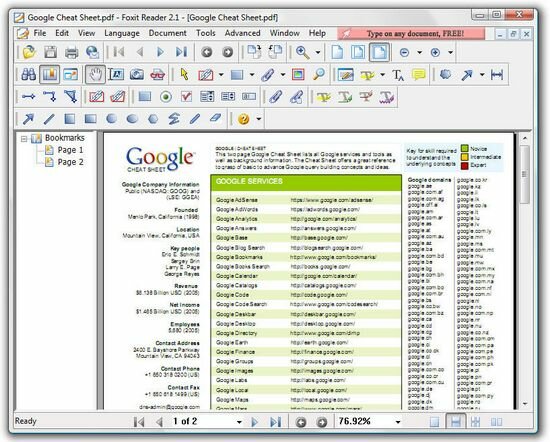The image size is (550, 442).
Task: Go to last page in toolbar
Action: [x=181, y=52]
